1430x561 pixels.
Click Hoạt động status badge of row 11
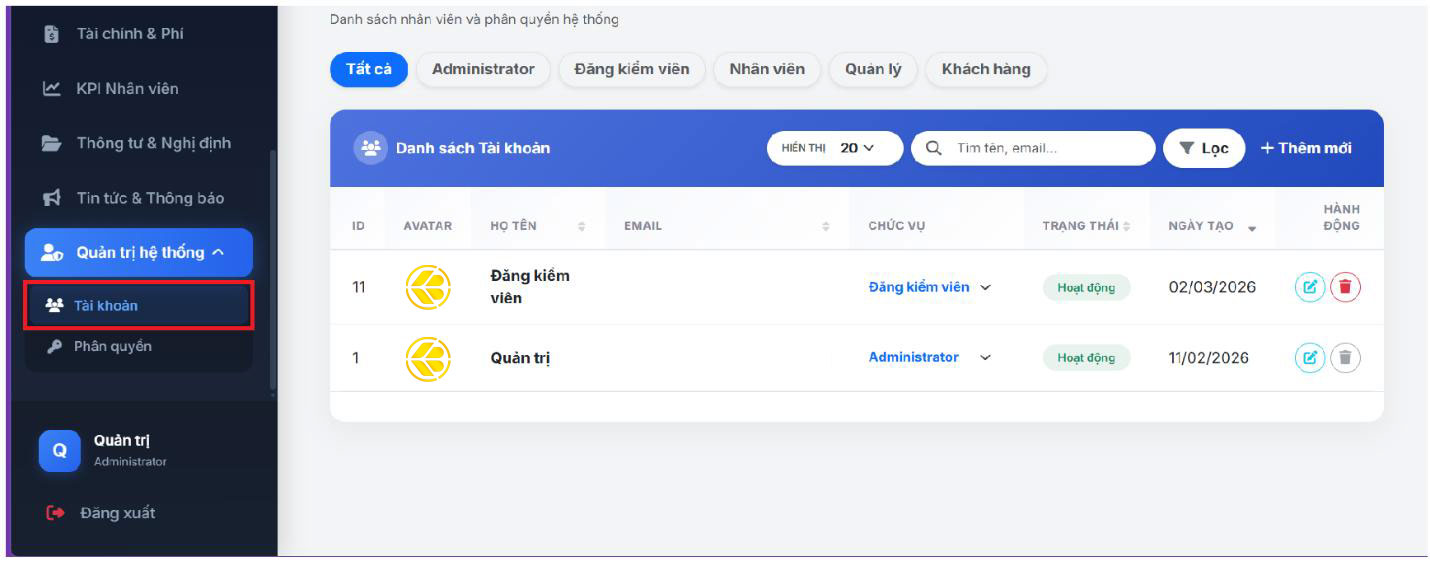point(1086,287)
